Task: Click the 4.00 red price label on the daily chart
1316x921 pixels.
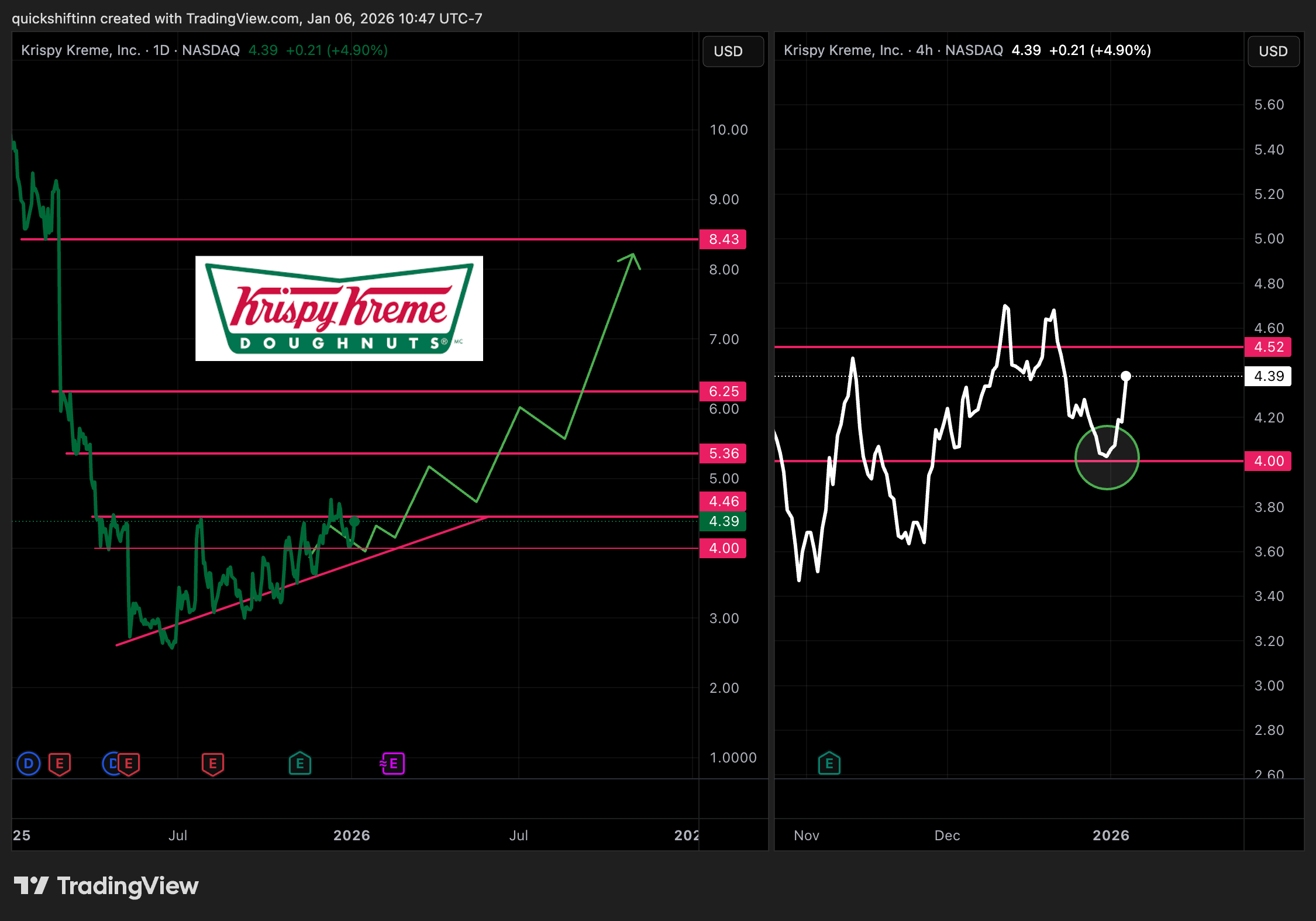Action: tap(723, 548)
